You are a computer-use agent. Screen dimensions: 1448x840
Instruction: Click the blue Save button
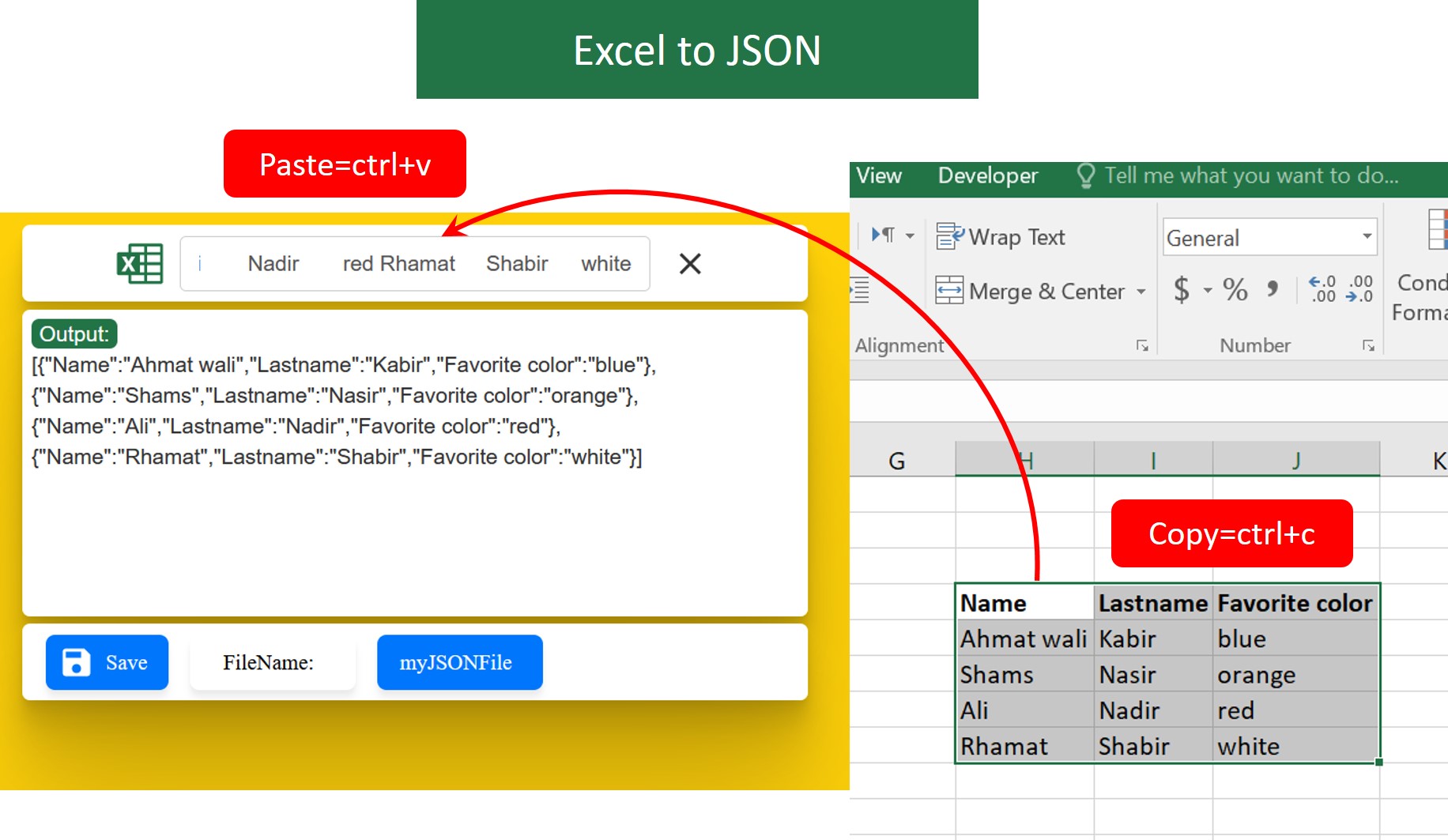pos(107,662)
